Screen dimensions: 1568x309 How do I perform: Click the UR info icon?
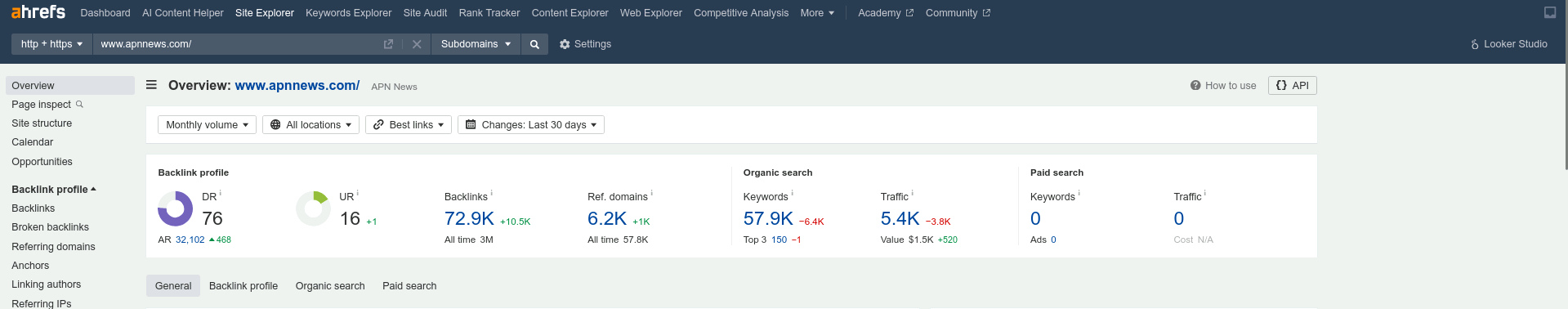[x=358, y=193]
